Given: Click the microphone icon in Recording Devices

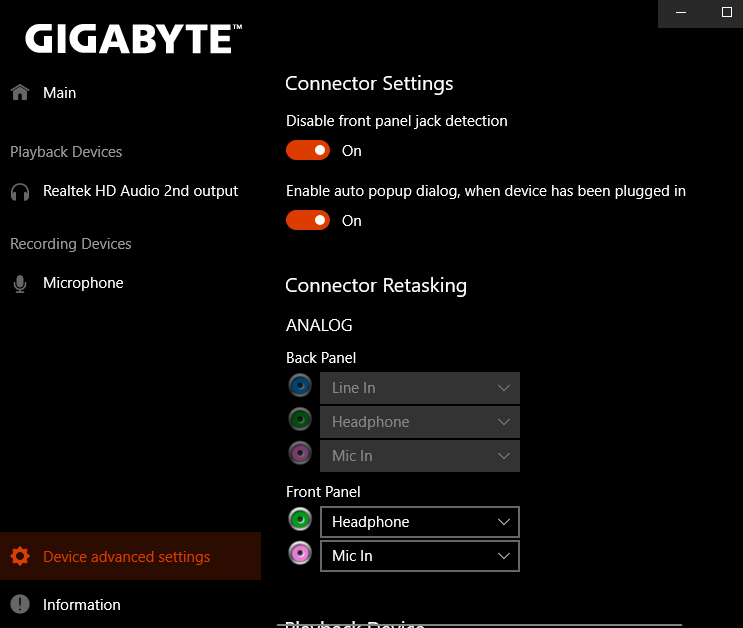Looking at the screenshot, I should tap(20, 284).
